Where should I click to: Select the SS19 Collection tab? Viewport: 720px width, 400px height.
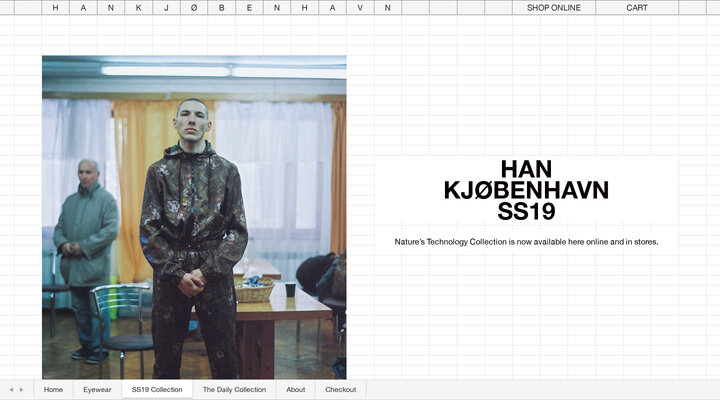coord(157,389)
